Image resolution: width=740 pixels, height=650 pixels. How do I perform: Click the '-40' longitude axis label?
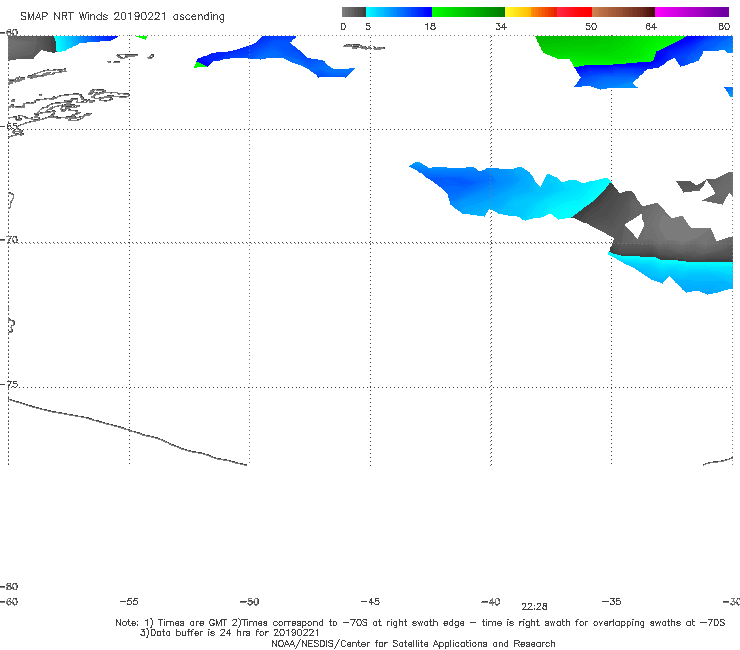pyautogui.click(x=490, y=602)
